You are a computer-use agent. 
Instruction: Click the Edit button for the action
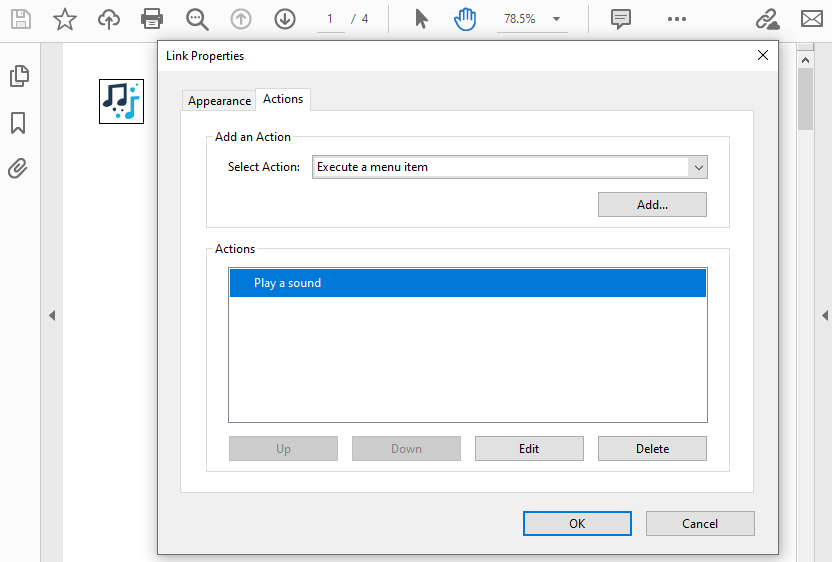click(x=529, y=449)
